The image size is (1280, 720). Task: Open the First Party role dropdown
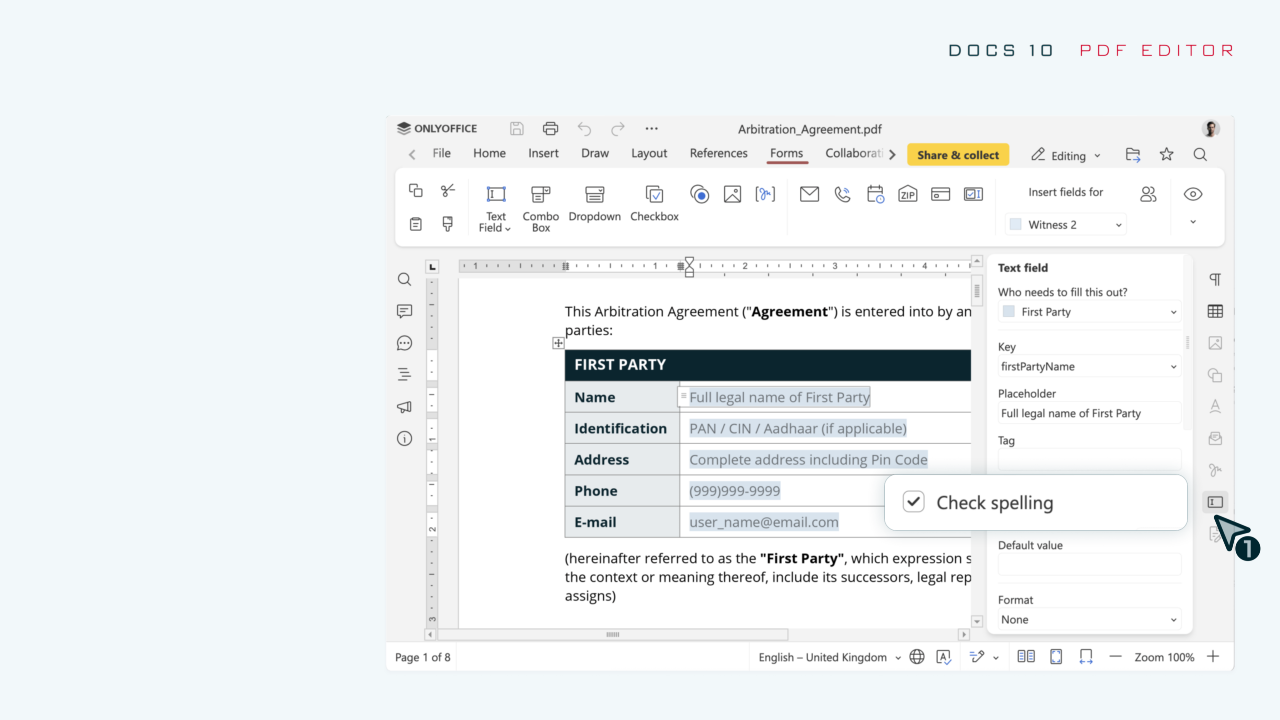click(1090, 312)
